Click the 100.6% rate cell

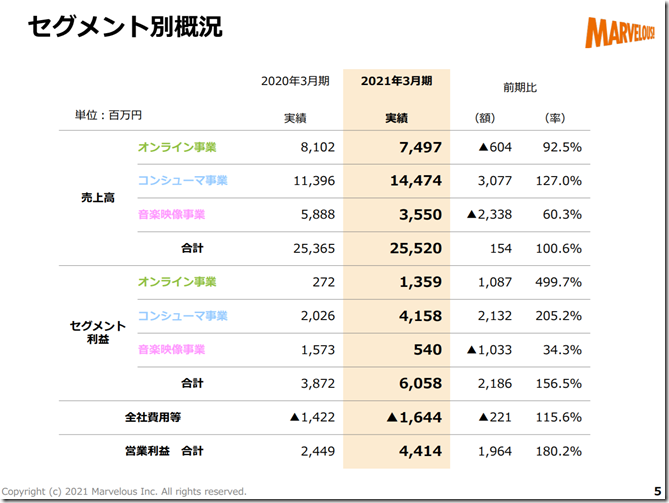pos(558,248)
